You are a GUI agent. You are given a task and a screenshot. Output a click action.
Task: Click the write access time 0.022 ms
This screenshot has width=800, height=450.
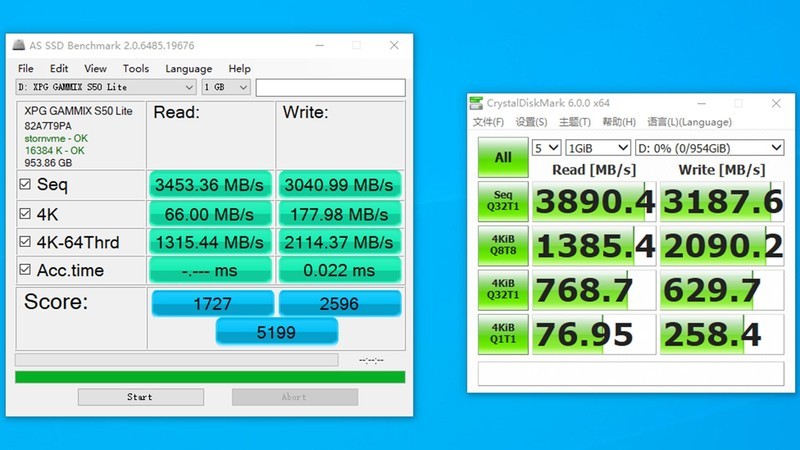point(340,270)
